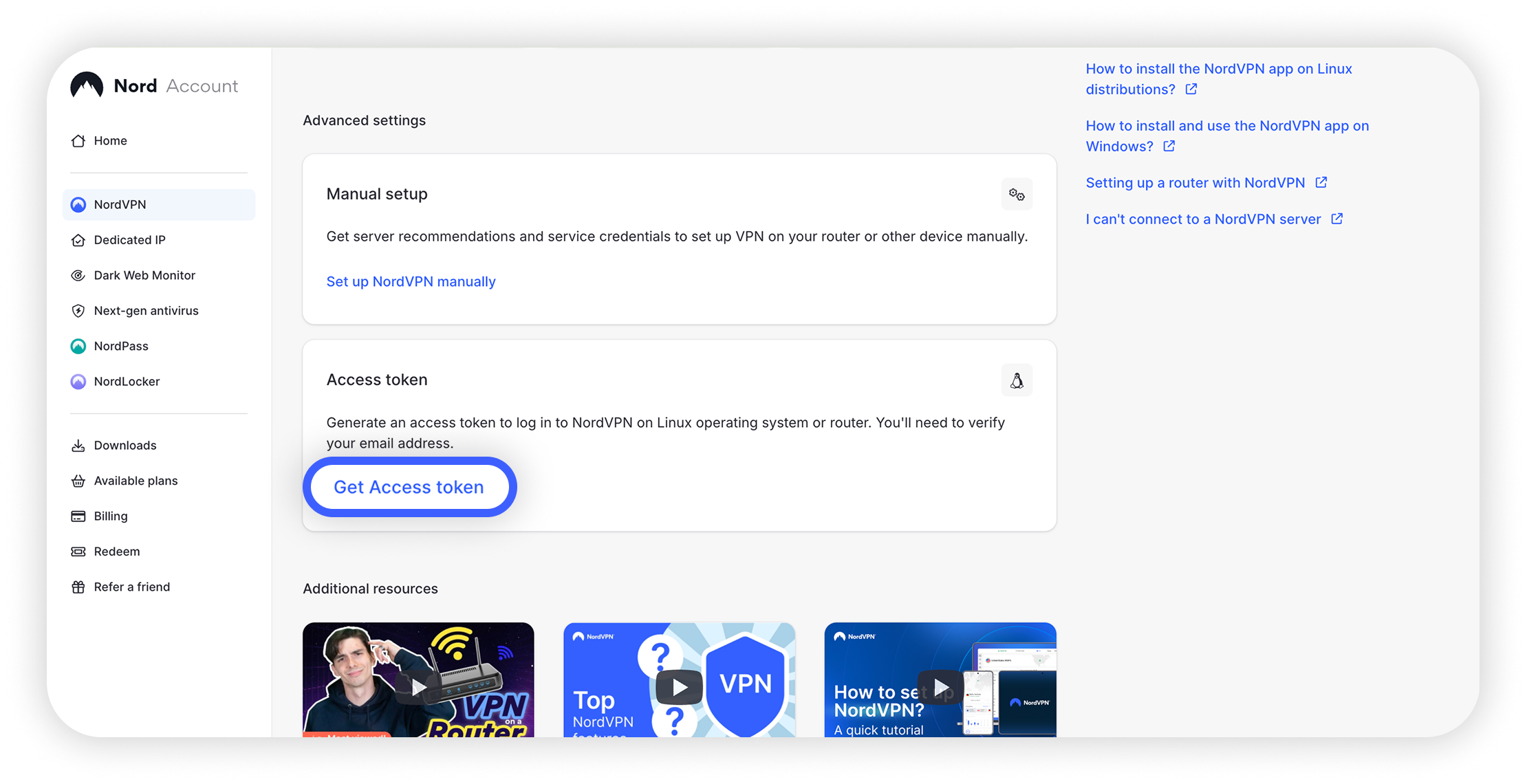This screenshot has width=1527, height=784.
Task: Select NordVPN in the sidebar
Action: [159, 205]
